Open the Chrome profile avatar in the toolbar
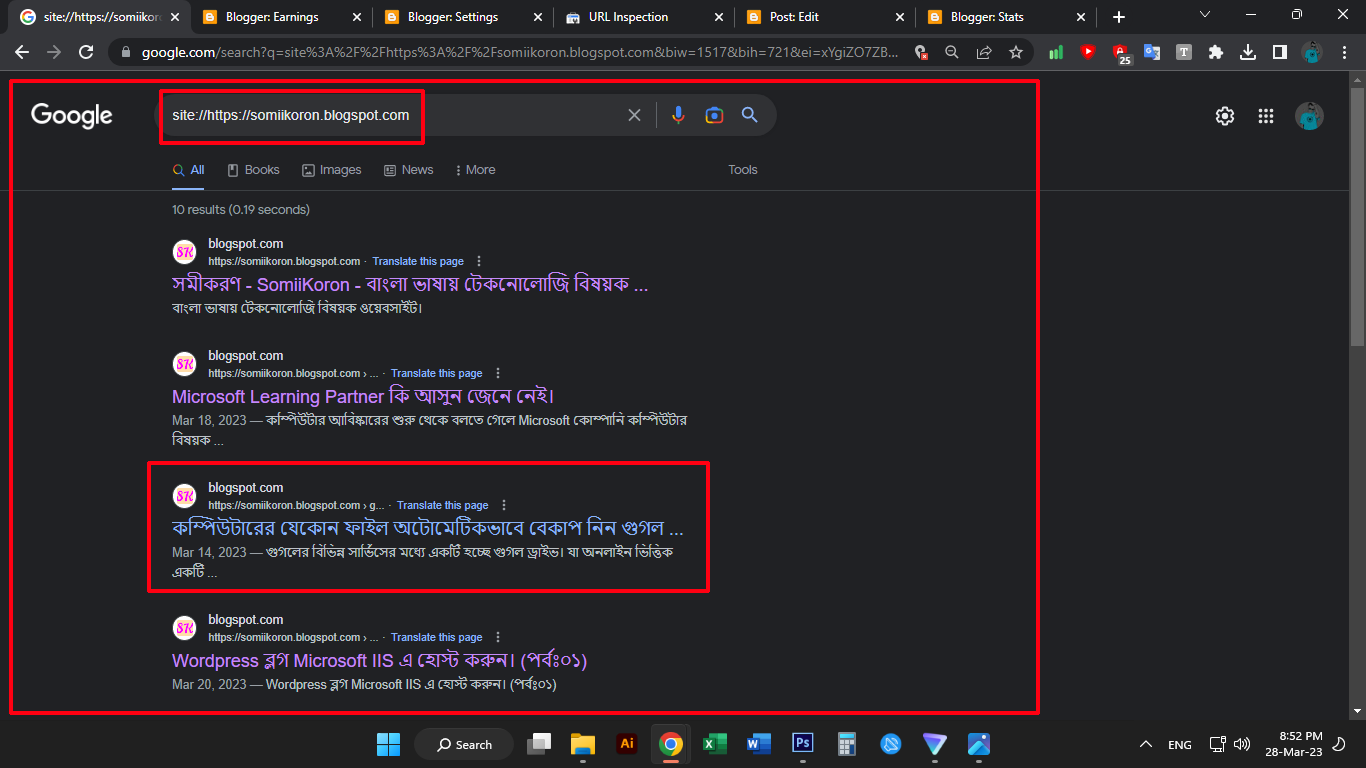Image resolution: width=1366 pixels, height=768 pixels. click(x=1312, y=52)
